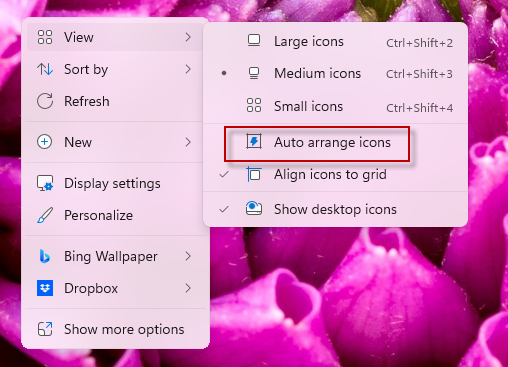Expand the New submenu chevron
The width and height of the screenshot is (508, 367).
[x=188, y=142]
